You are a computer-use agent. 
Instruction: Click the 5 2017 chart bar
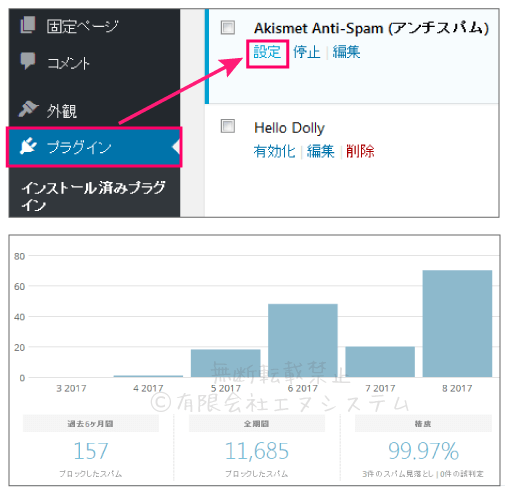226,363
